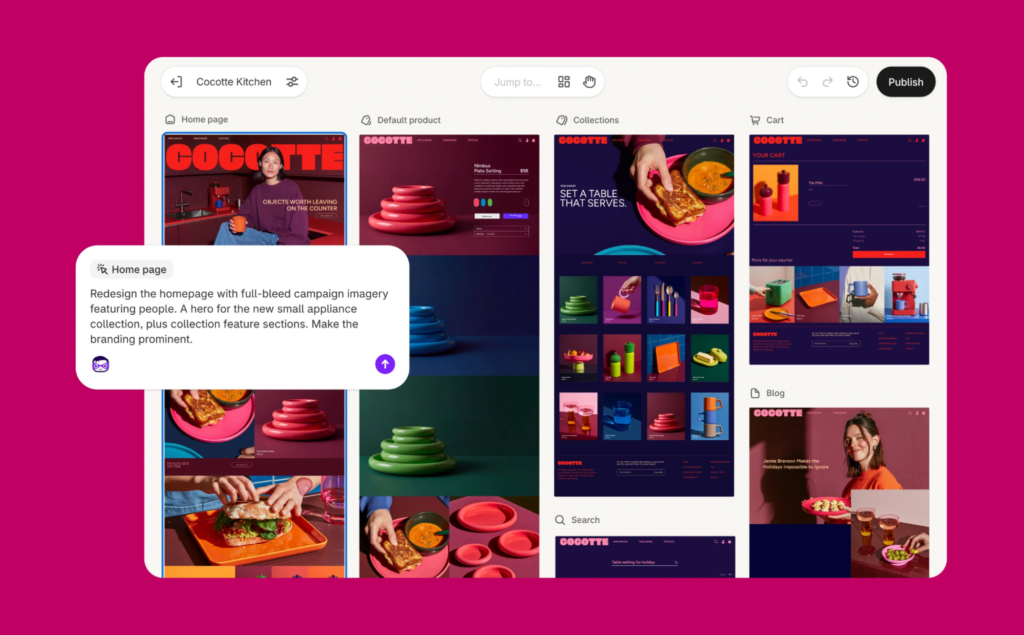Publish the store
Image resolution: width=1024 pixels, height=635 pixels.
click(x=905, y=82)
